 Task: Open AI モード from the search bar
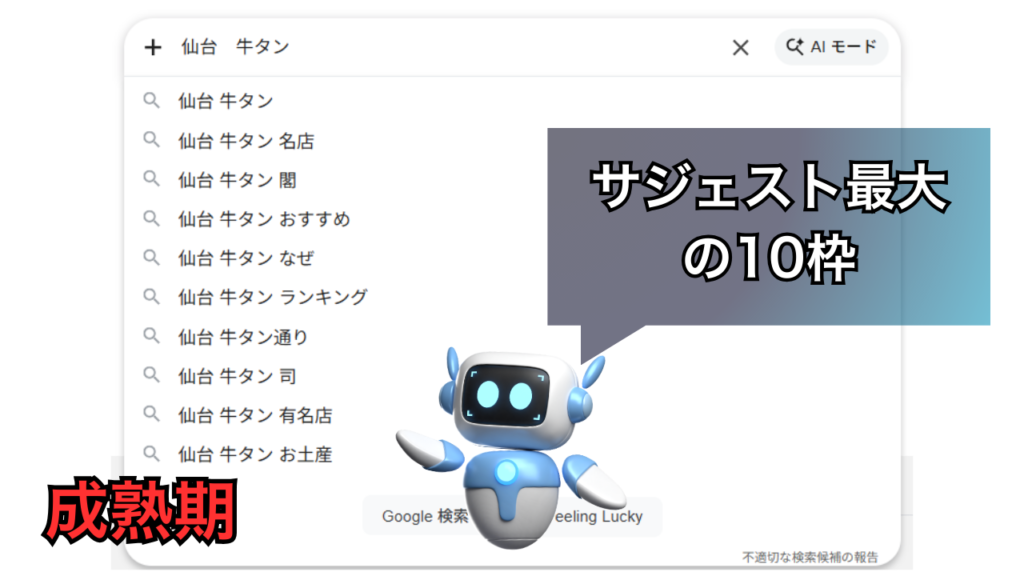click(830, 47)
